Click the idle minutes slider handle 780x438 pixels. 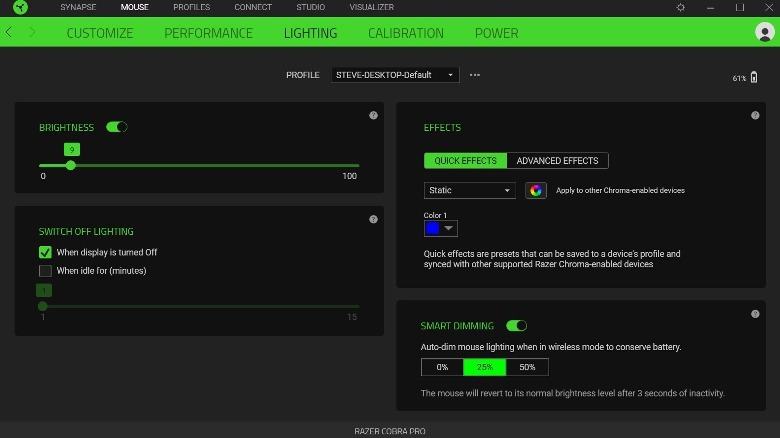(43, 306)
